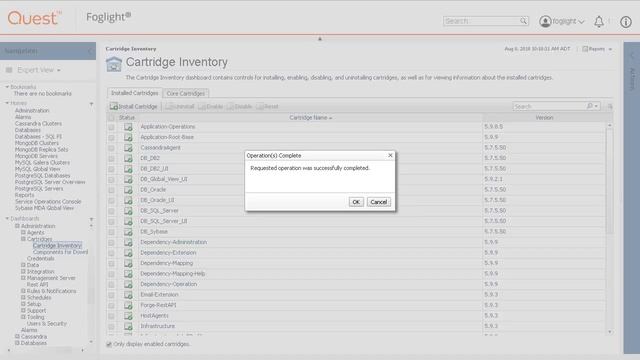Click the status icon for Dependency-Administration

(x=128, y=242)
